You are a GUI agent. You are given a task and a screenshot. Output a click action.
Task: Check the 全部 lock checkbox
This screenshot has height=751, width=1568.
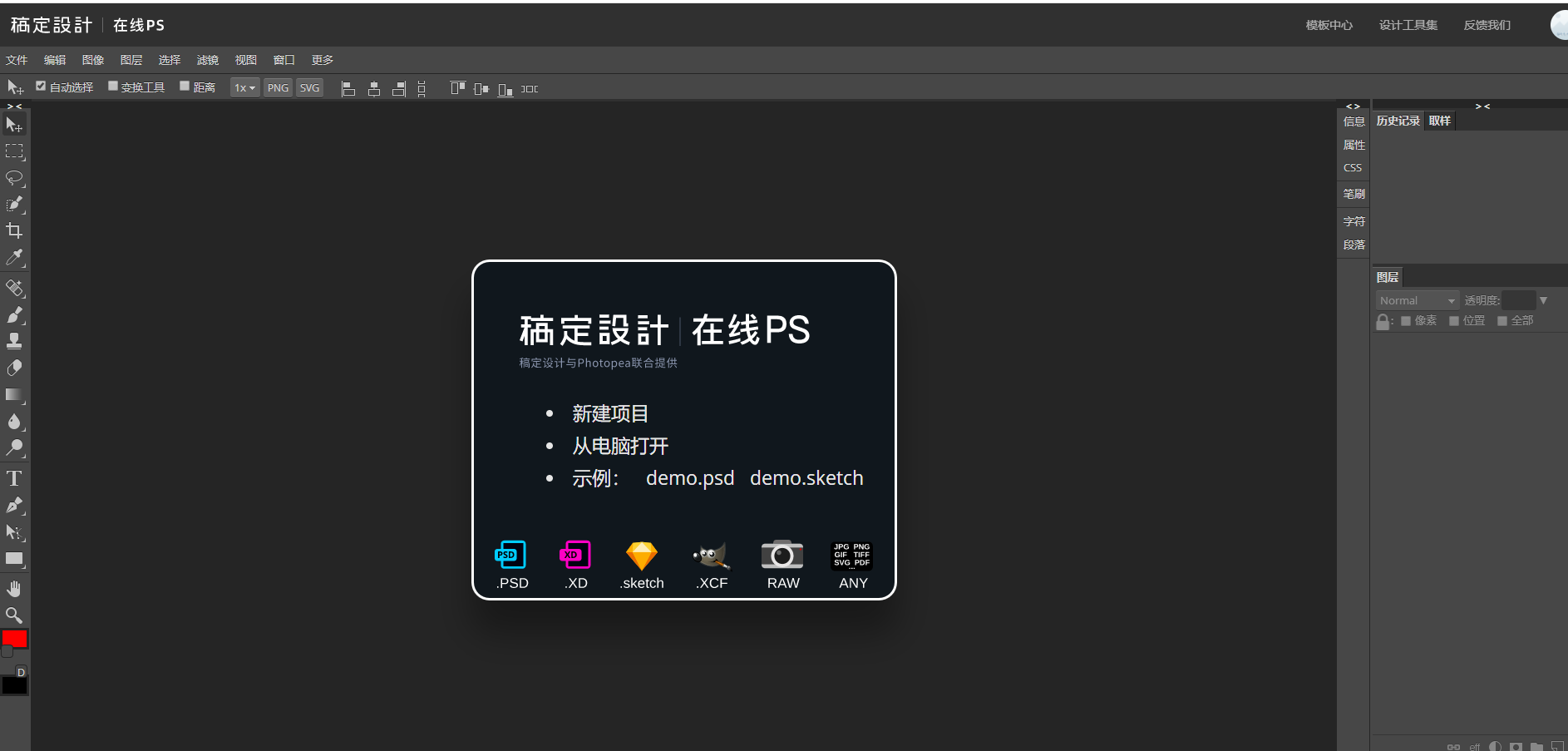(x=1502, y=321)
